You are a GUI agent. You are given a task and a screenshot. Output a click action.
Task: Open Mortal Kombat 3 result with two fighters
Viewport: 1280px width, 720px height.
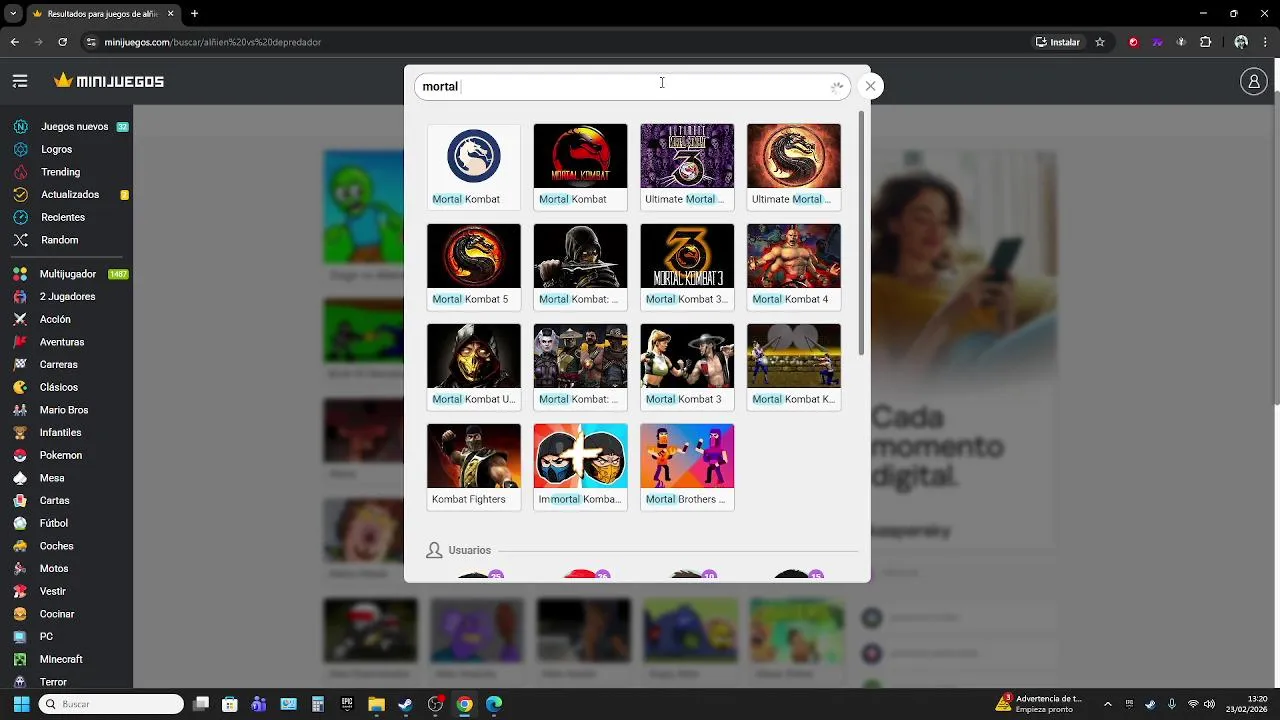687,366
